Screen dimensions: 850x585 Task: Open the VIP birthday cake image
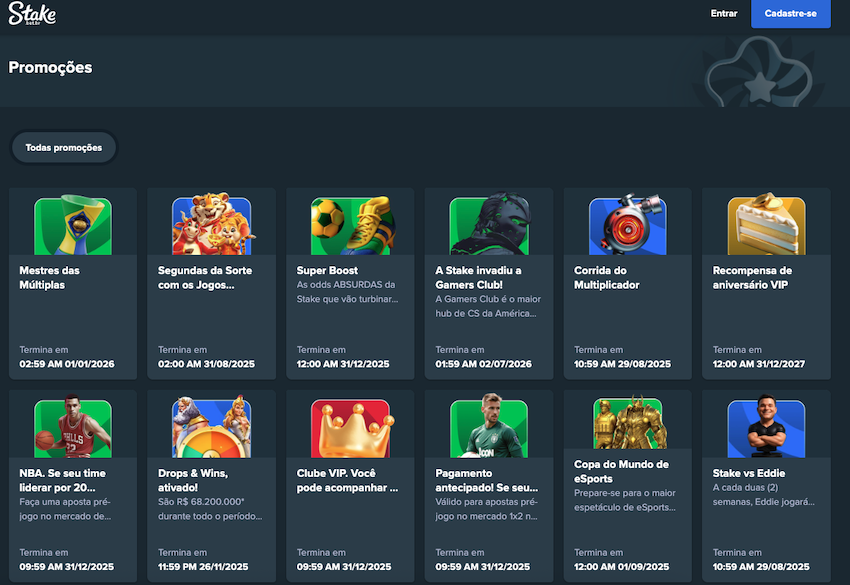tap(767, 224)
